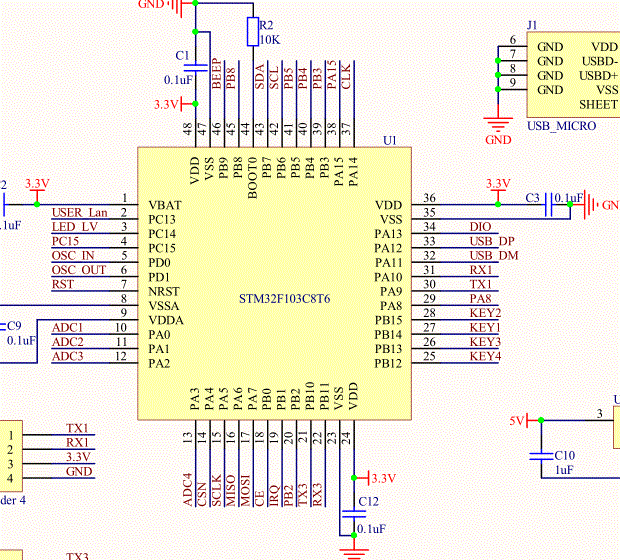
Task: Click the USB_DM net label
Action: point(494,256)
